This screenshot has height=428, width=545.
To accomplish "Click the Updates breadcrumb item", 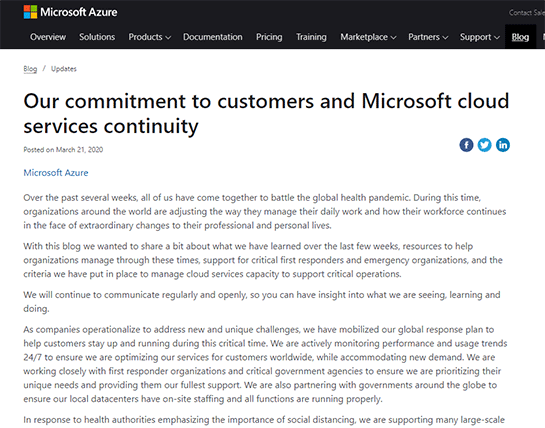I will tap(64, 69).
